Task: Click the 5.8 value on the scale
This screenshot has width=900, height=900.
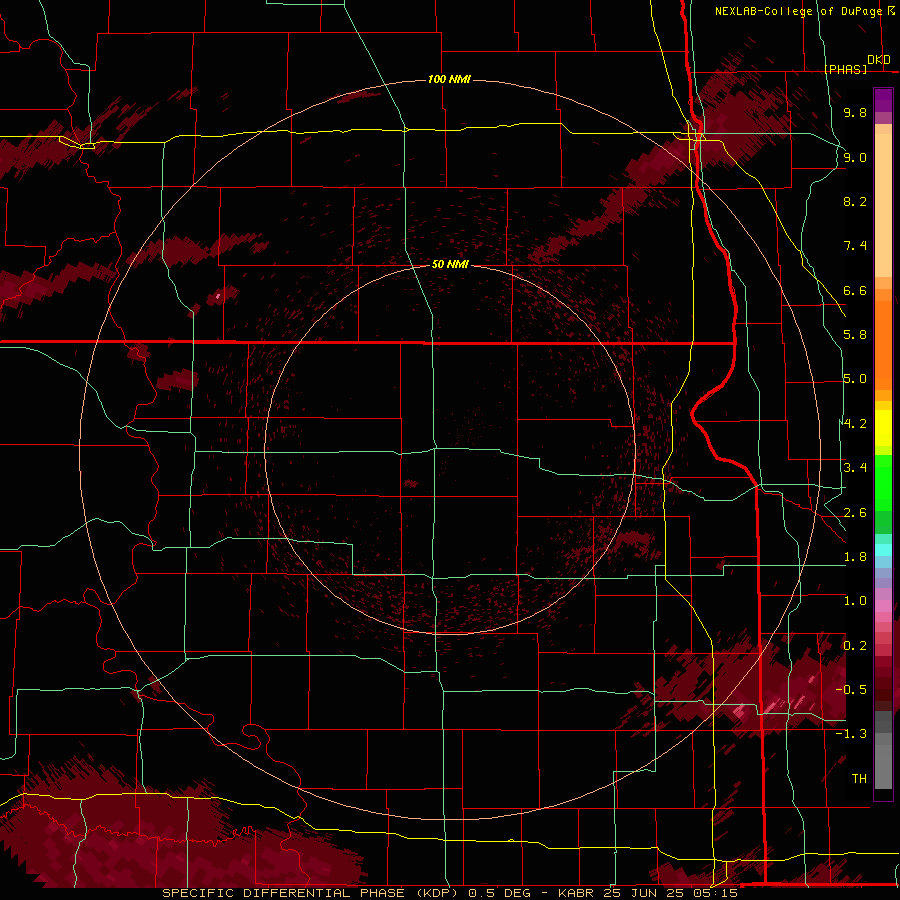Action: [x=855, y=335]
